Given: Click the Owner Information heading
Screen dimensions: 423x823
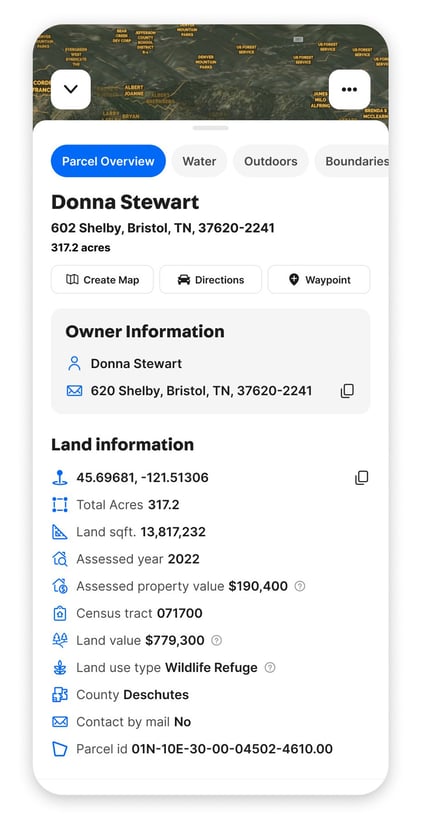Looking at the screenshot, I should [x=145, y=332].
